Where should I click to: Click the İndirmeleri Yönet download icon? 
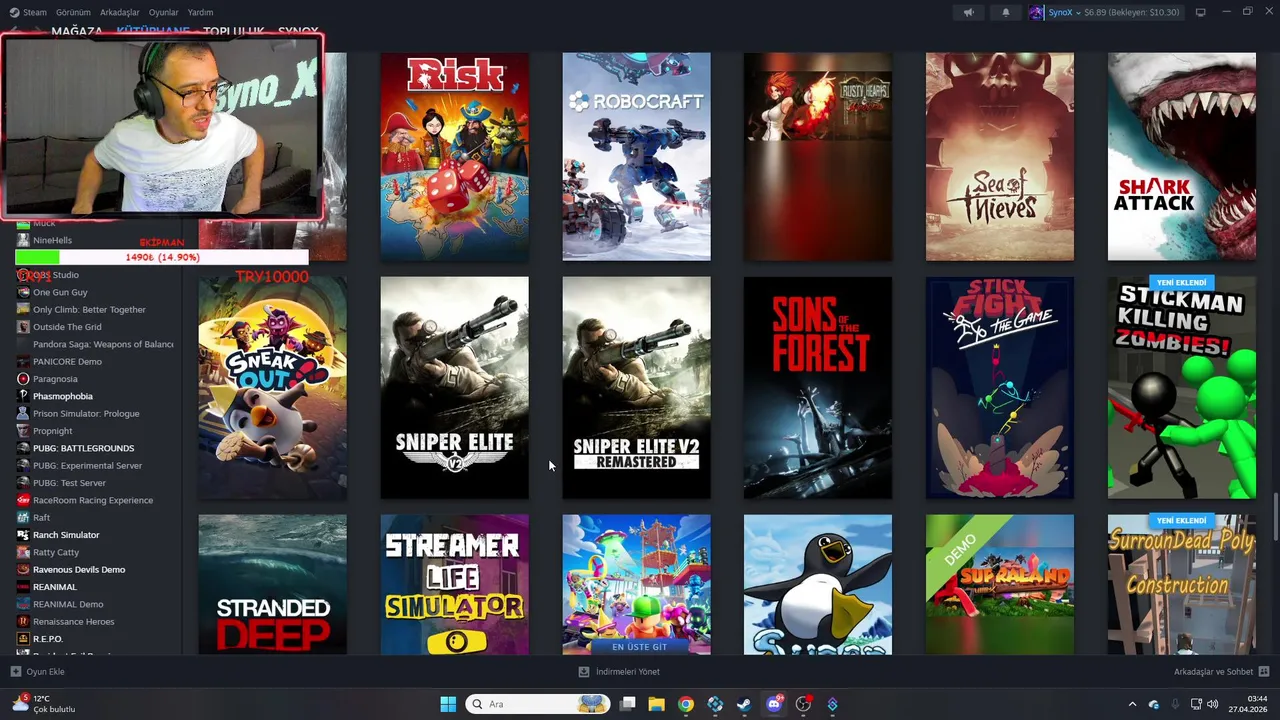pos(584,672)
